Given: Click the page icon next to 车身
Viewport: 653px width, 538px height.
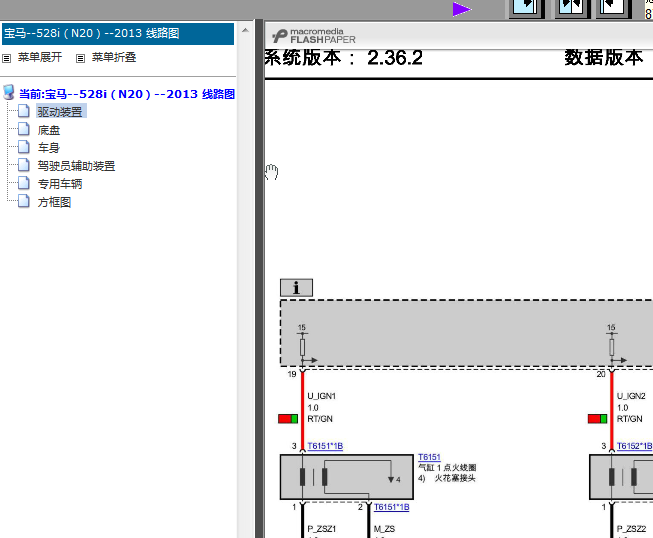Looking at the screenshot, I should coord(24,147).
